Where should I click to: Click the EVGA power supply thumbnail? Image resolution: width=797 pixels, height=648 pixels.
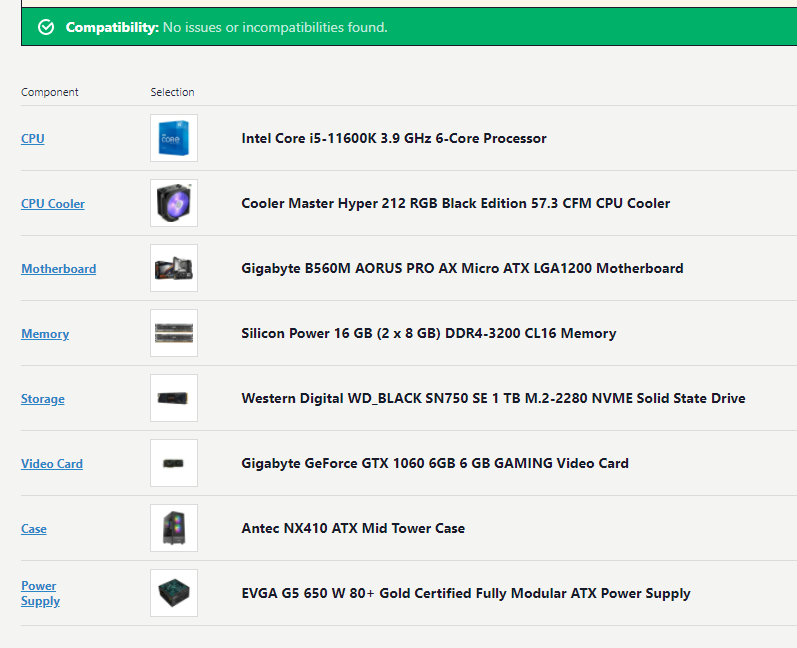(174, 593)
